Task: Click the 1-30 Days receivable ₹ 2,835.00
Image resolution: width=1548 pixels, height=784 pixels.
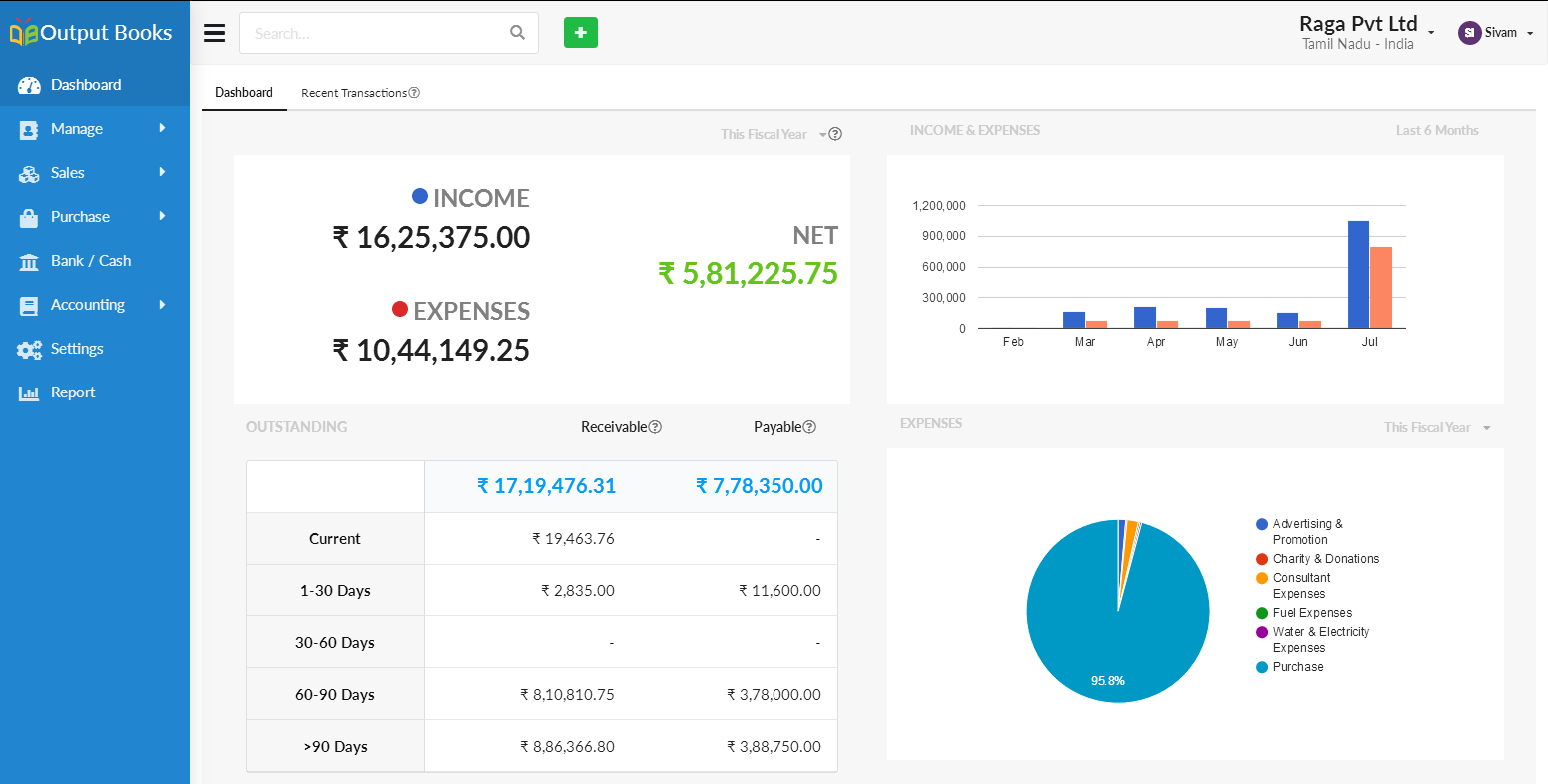Action: click(578, 591)
